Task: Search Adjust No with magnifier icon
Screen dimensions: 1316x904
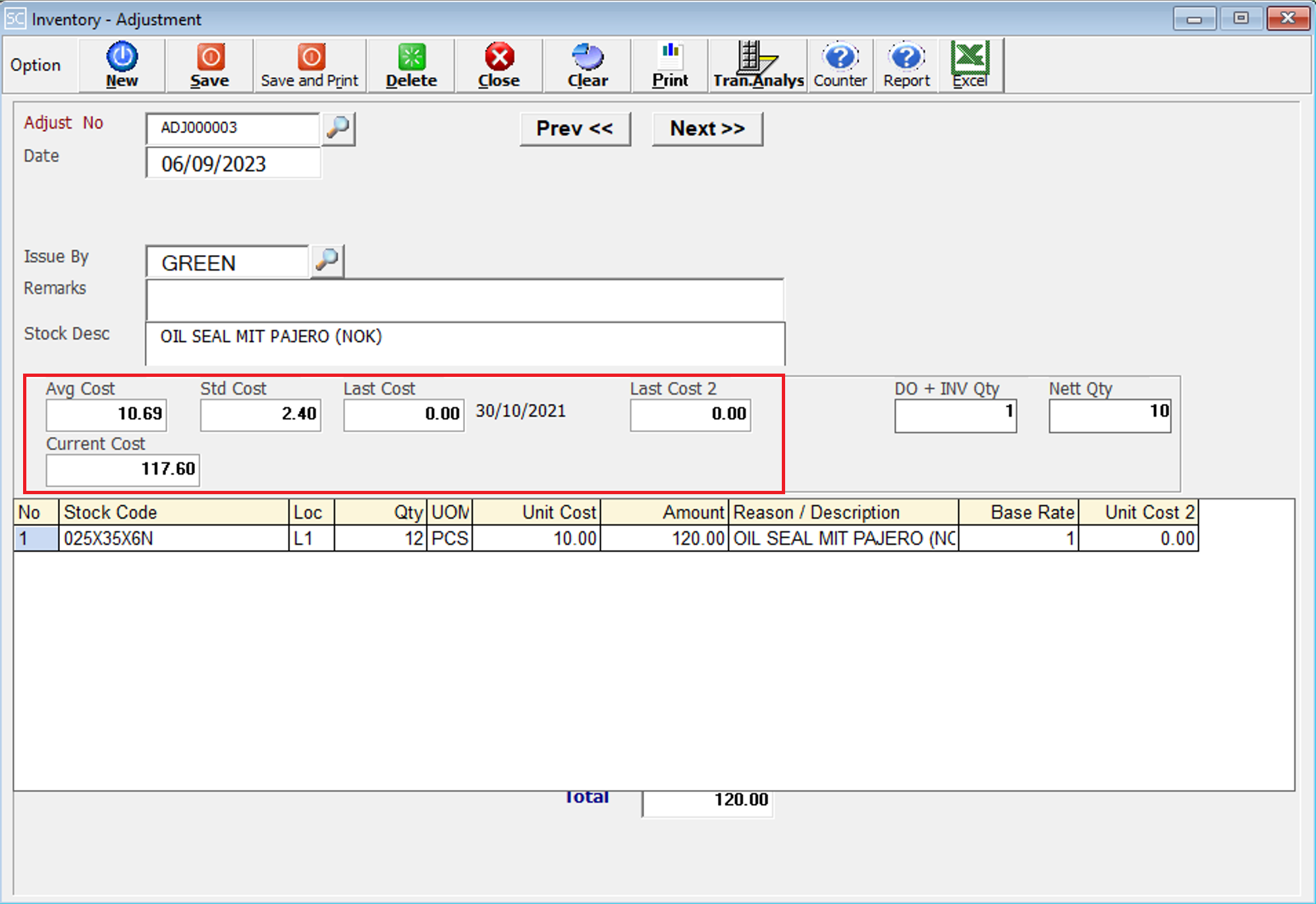Action: coord(339,128)
